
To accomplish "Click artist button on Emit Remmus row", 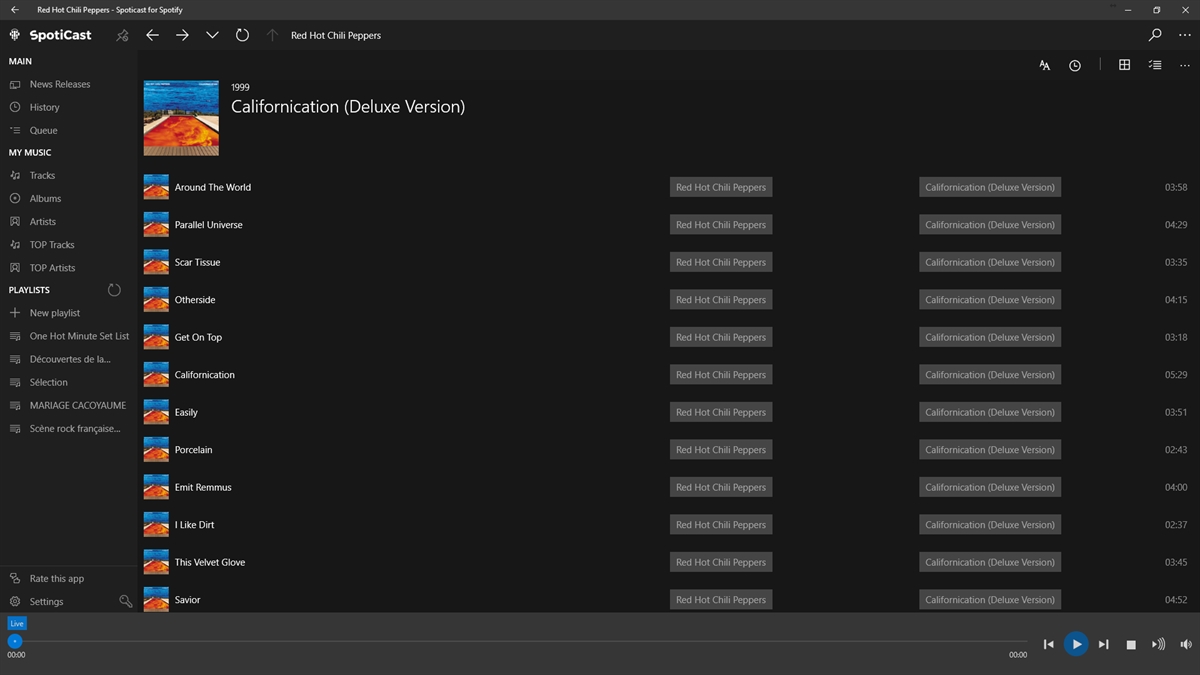I will (x=721, y=487).
